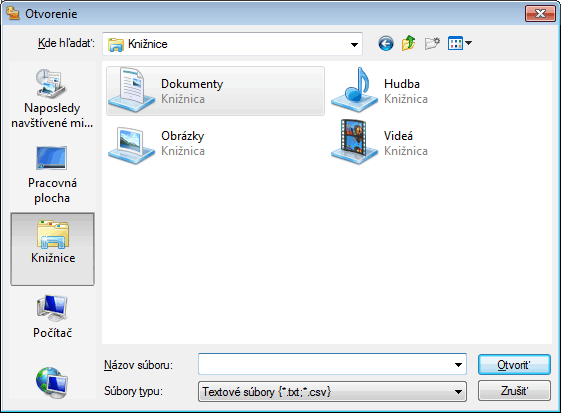Viewport: 561px width, 413px height.
Task: Open Pracovná plocha in sidebar
Action: coord(52,174)
